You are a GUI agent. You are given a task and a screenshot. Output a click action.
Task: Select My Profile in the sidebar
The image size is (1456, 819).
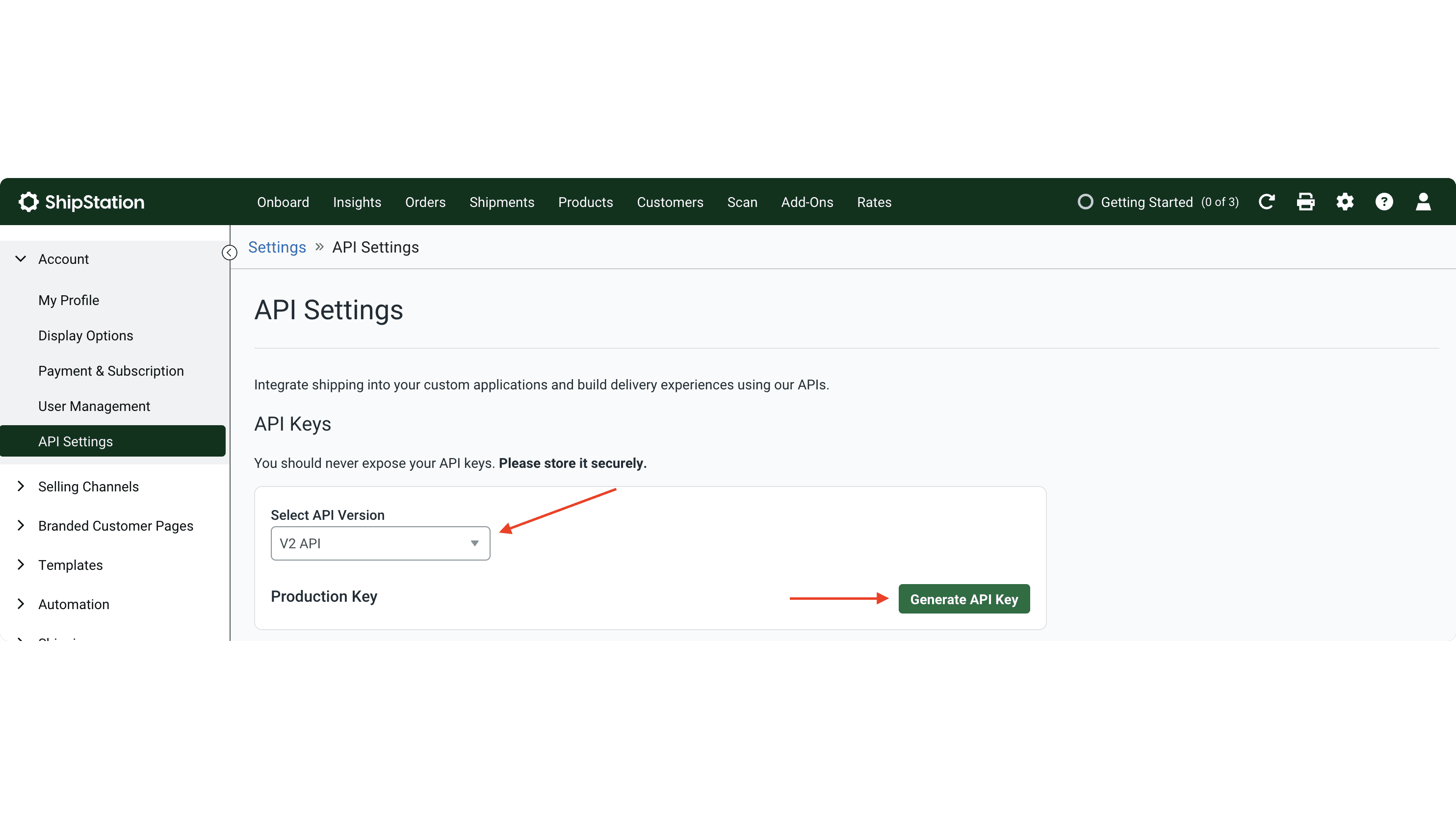(x=68, y=300)
